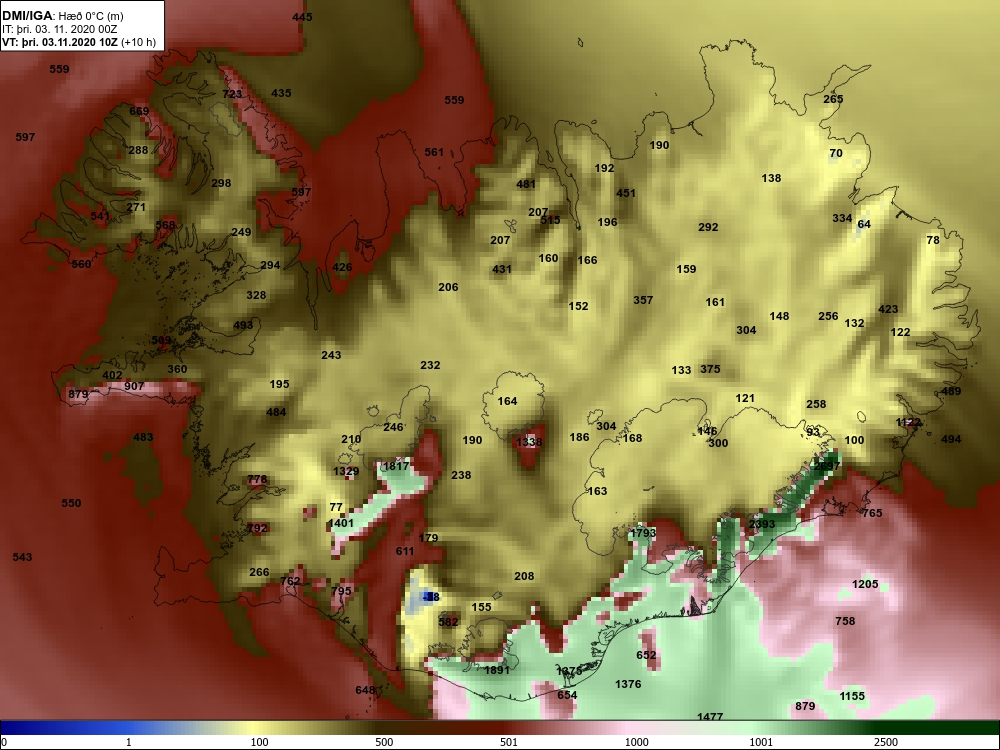Click the map value '1793'

point(643,533)
